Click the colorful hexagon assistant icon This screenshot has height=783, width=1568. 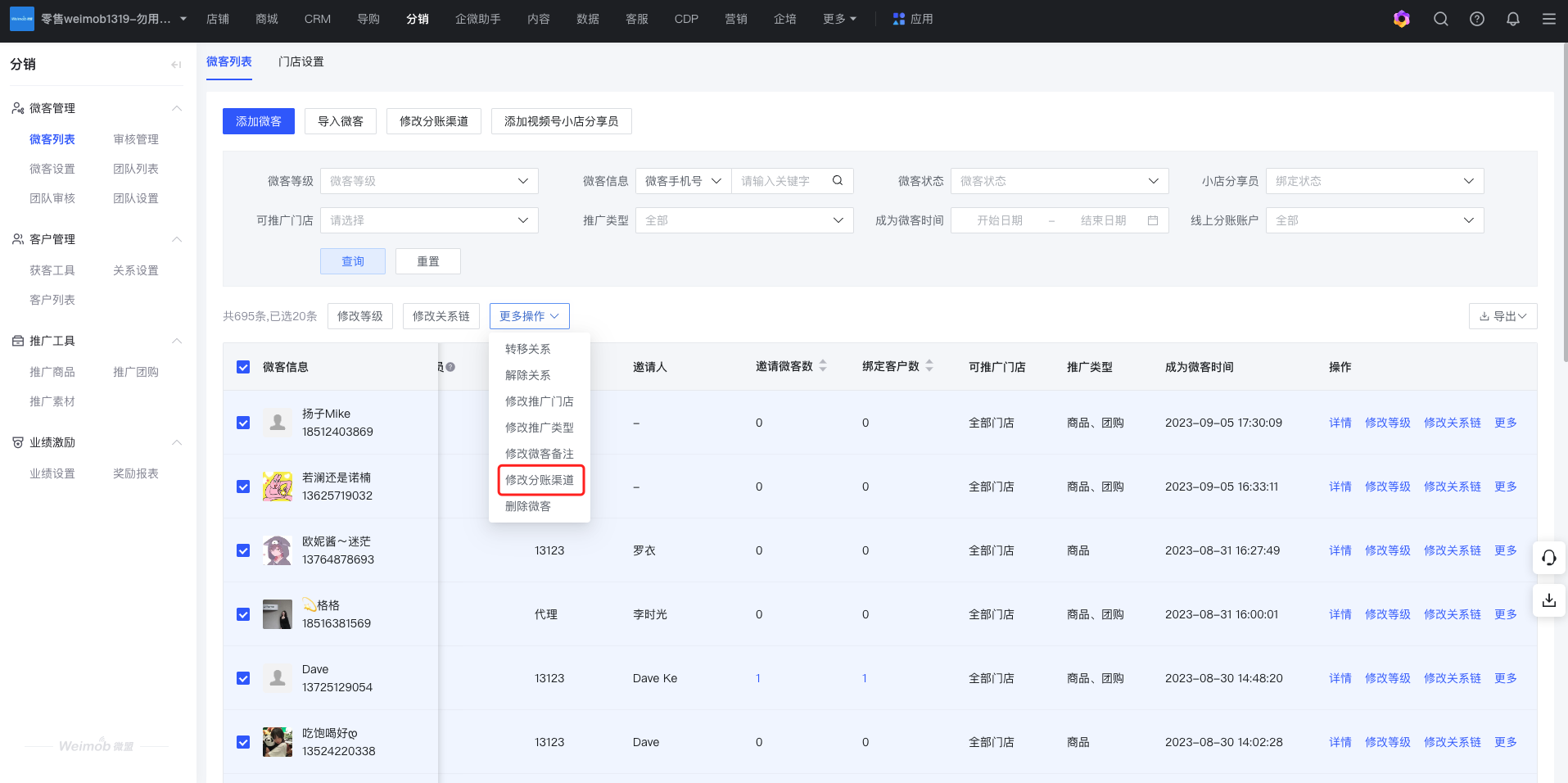[1402, 19]
